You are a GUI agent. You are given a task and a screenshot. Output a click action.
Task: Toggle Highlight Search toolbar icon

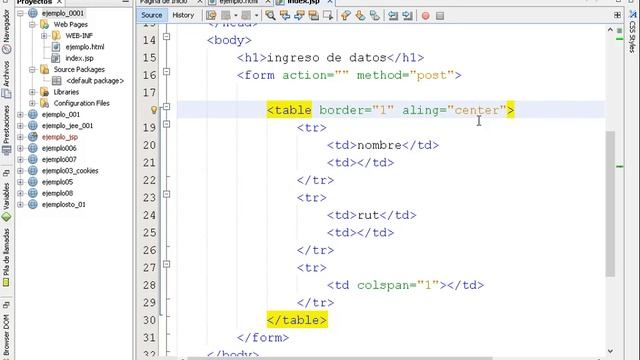coord(313,16)
